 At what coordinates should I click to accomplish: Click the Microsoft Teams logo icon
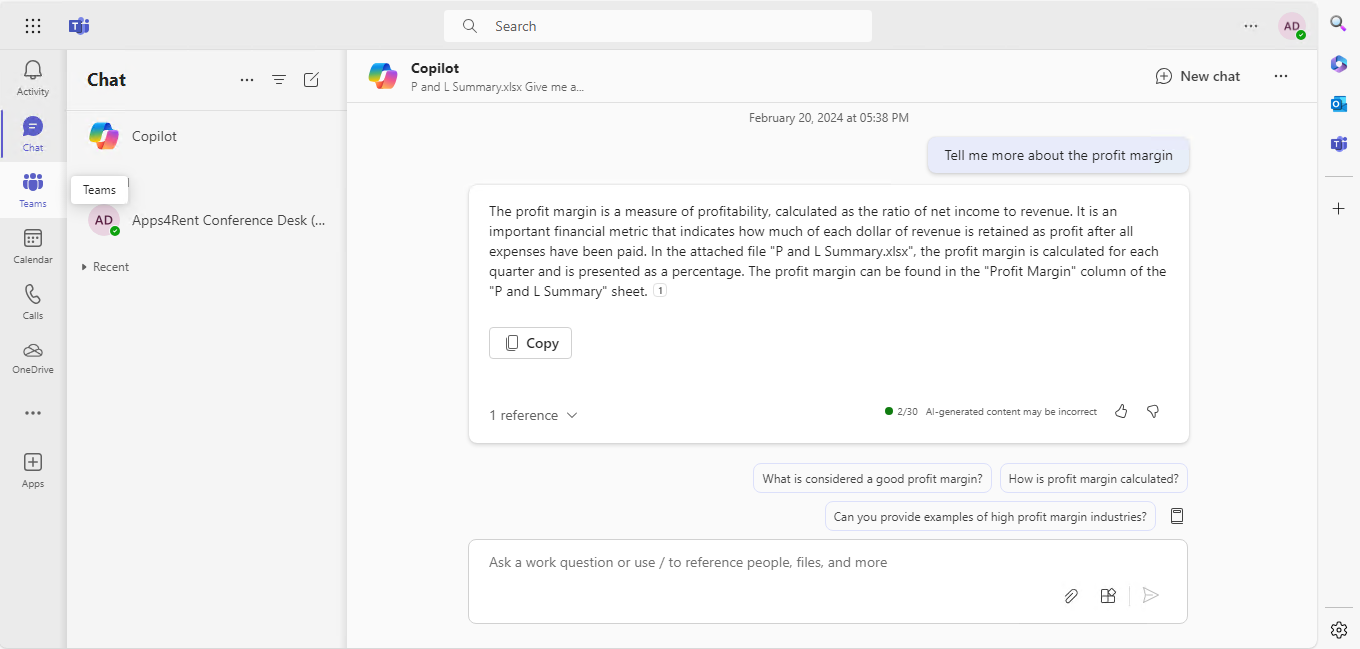tap(79, 26)
